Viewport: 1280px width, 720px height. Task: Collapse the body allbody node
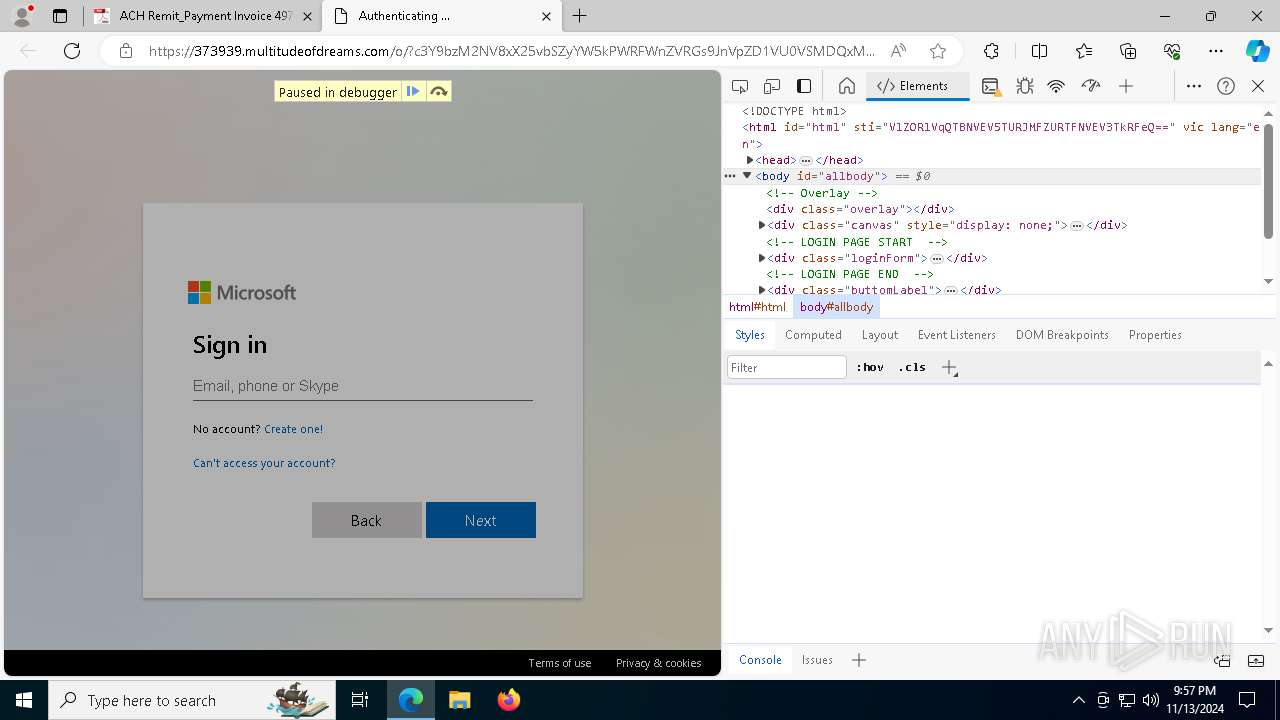(x=746, y=176)
